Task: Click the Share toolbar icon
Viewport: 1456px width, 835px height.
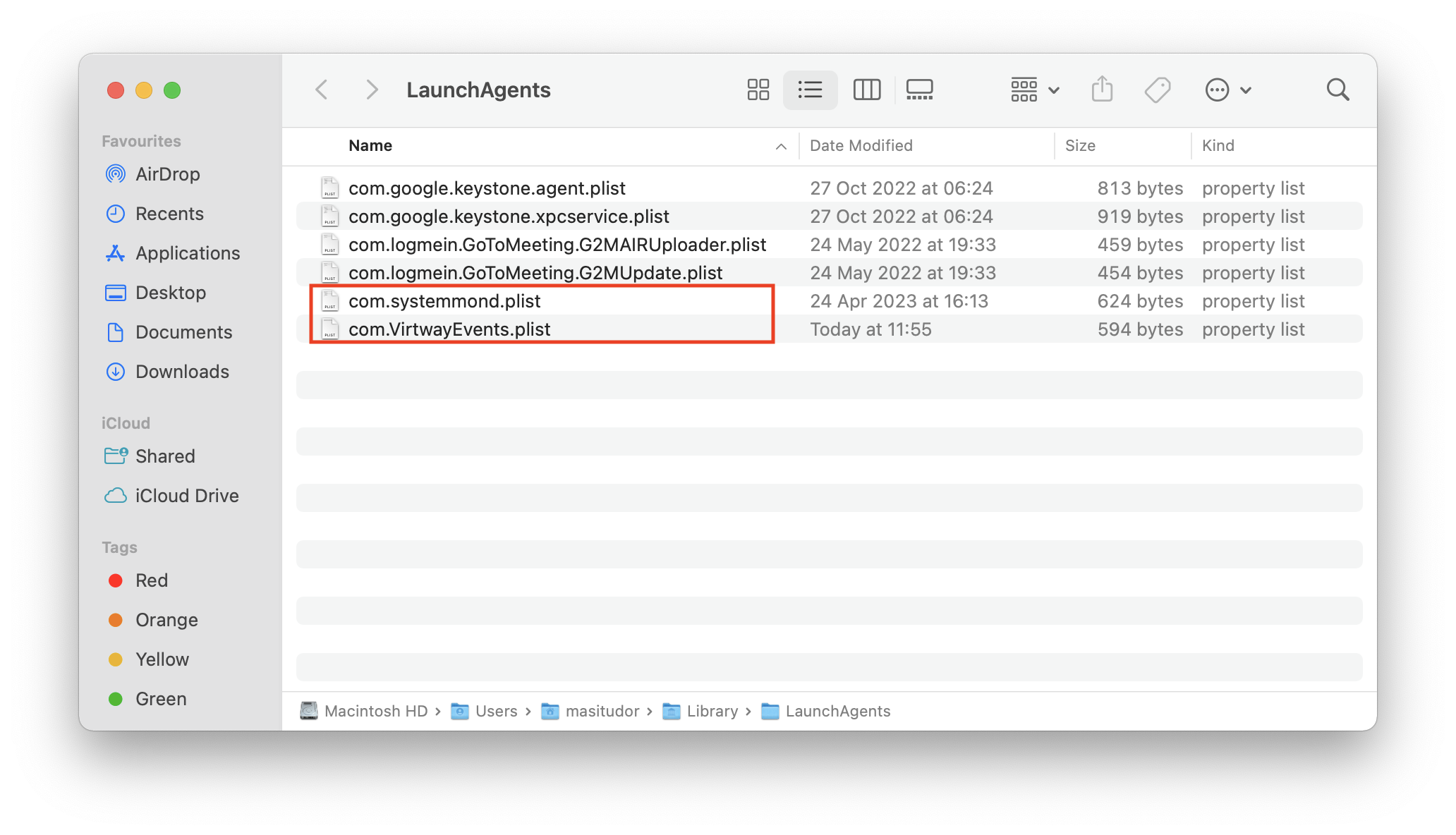Action: 1102,90
